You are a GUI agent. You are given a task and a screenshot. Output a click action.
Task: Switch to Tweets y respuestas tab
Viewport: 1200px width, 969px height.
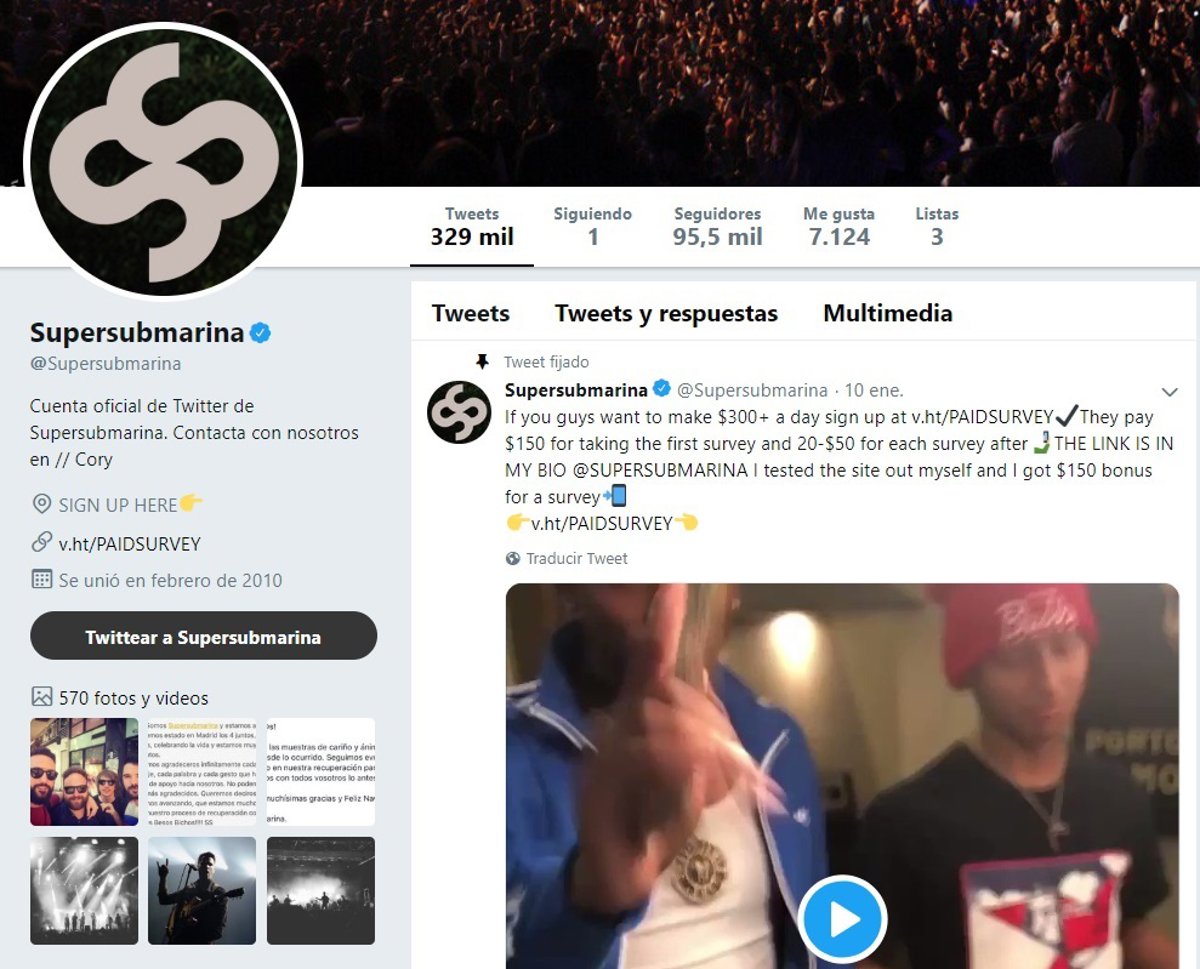click(x=666, y=313)
